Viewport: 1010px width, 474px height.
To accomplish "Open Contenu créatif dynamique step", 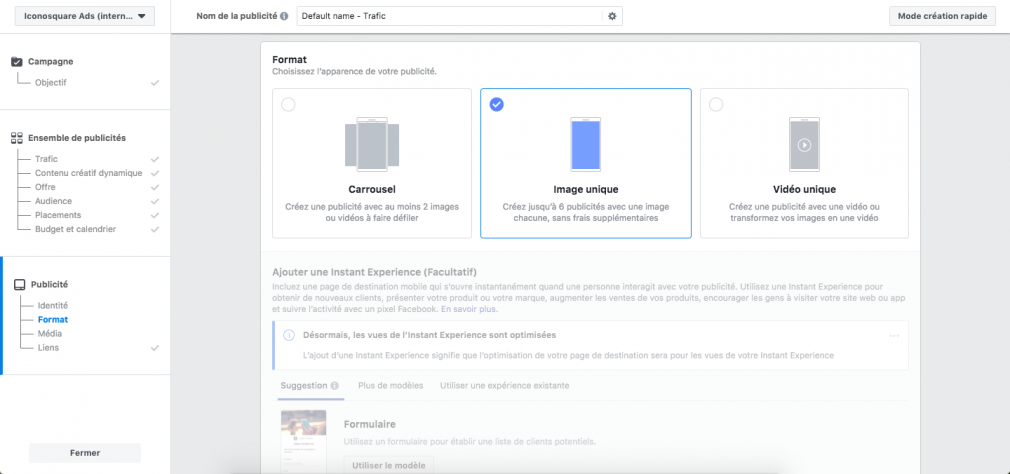I will tap(88, 173).
